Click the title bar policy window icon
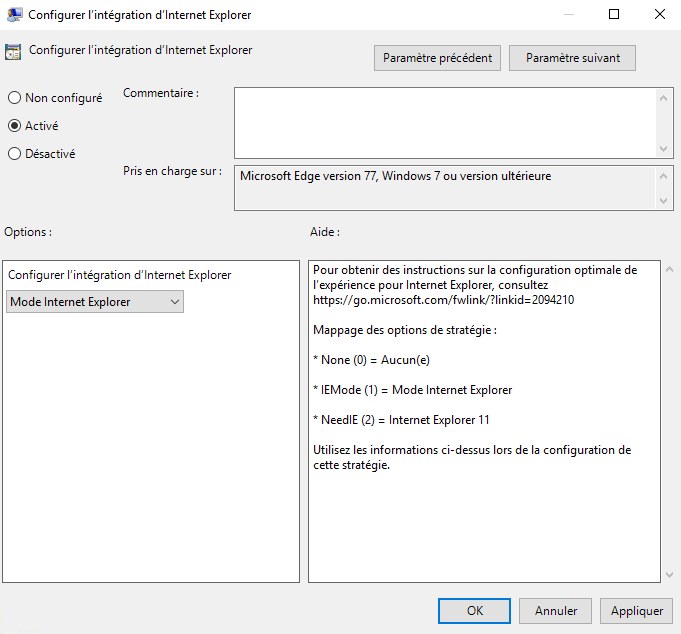The image size is (681, 634). point(15,15)
